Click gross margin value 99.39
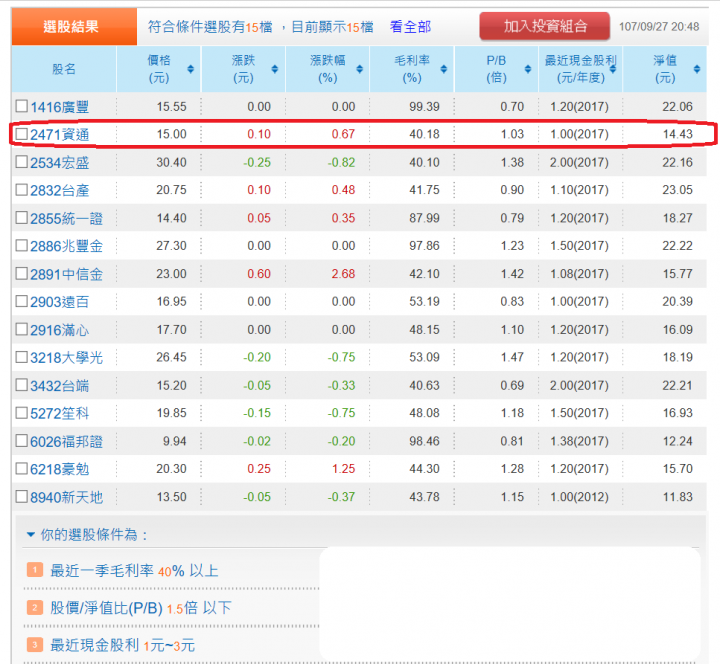The height and width of the screenshot is (664, 720). pos(424,107)
